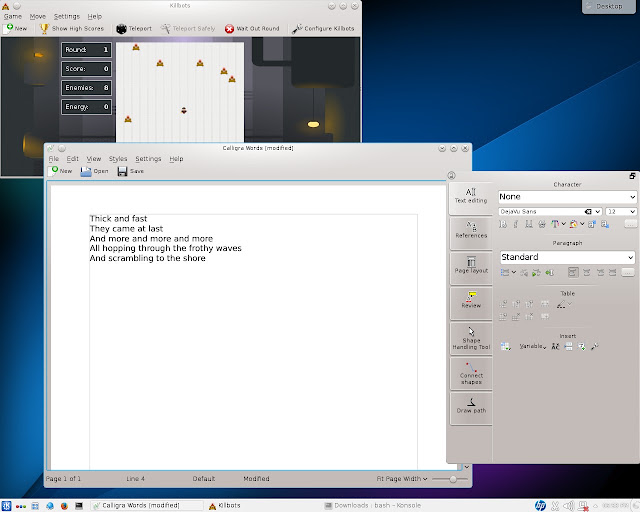Click Open in Calligra Words toolbar
This screenshot has width=640, height=512.
pos(95,171)
